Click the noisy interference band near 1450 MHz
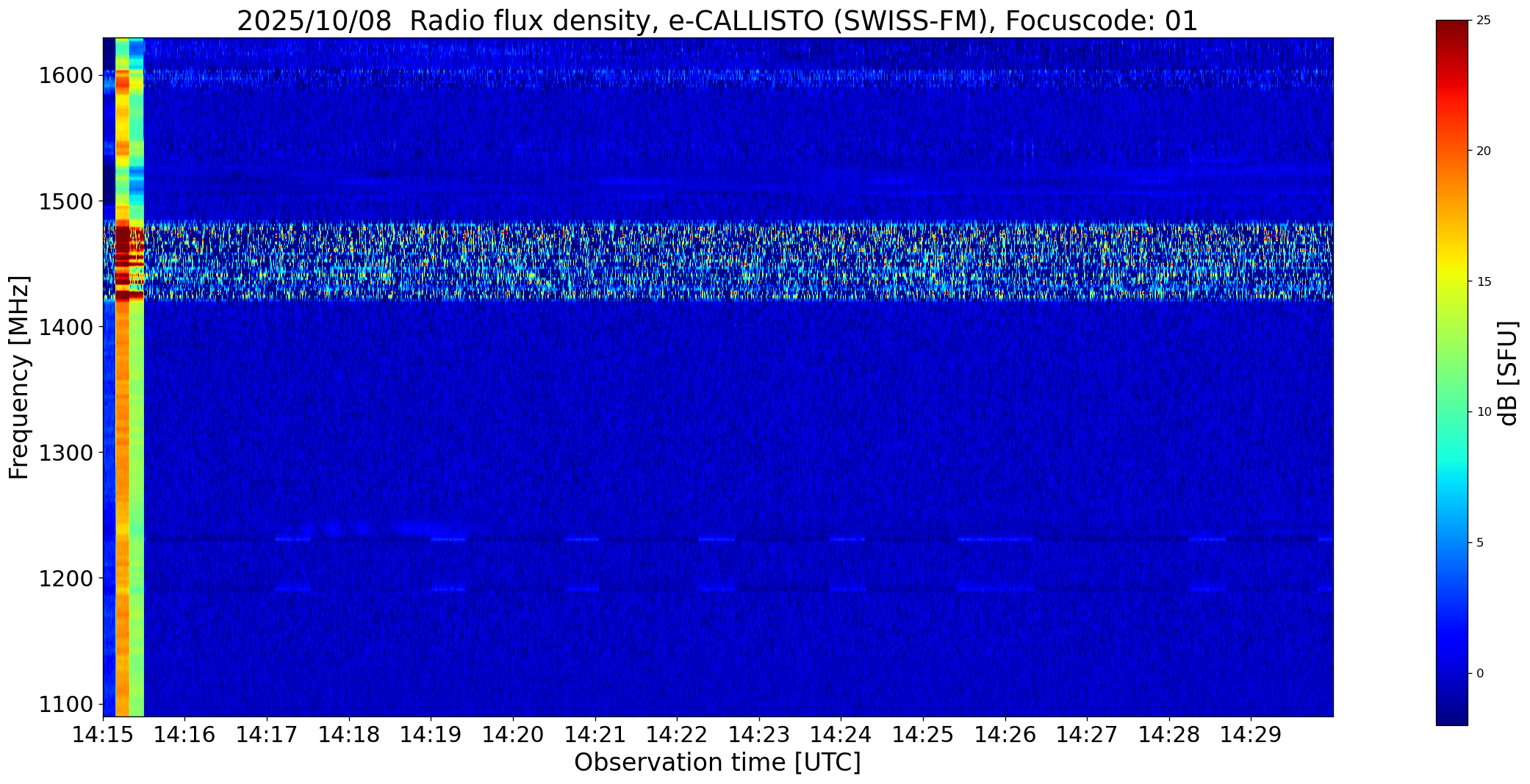1530x784 pixels. (717, 261)
